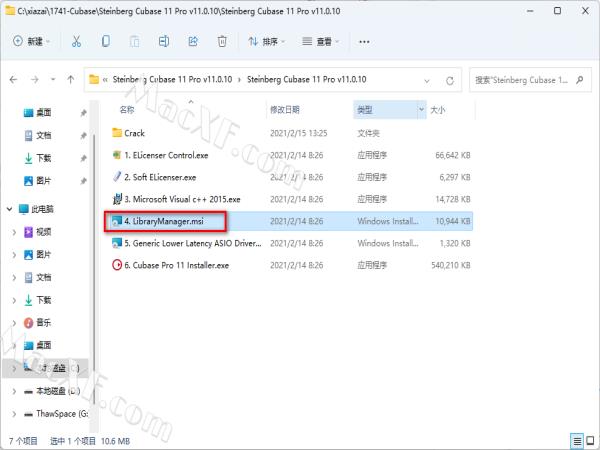Click the Paste icon in toolbar
This screenshot has width=600, height=450.
134,41
